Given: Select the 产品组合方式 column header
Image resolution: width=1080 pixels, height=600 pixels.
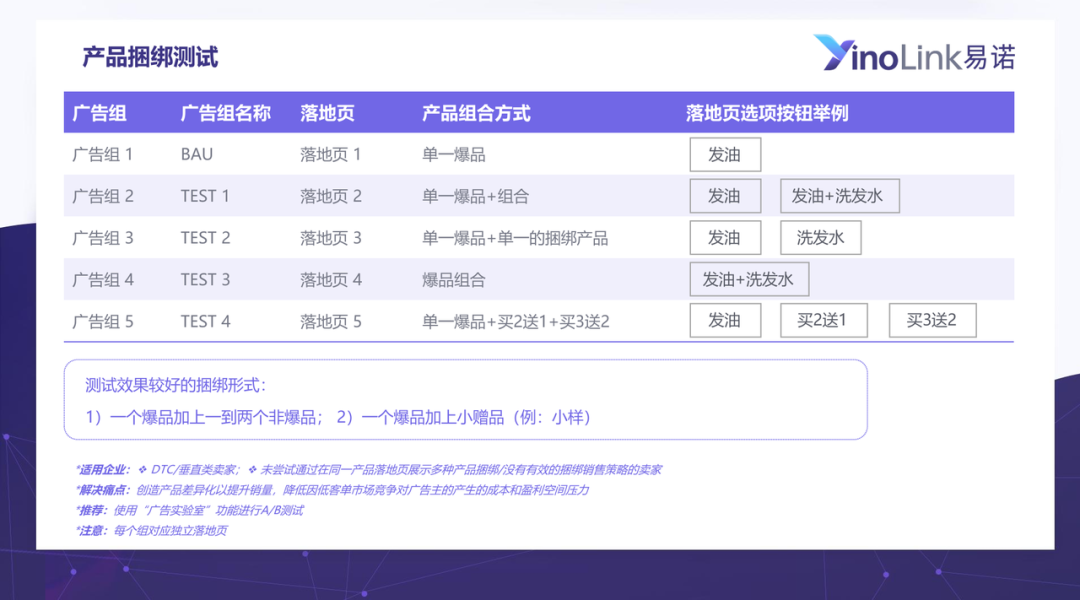Looking at the screenshot, I should click(x=476, y=113).
